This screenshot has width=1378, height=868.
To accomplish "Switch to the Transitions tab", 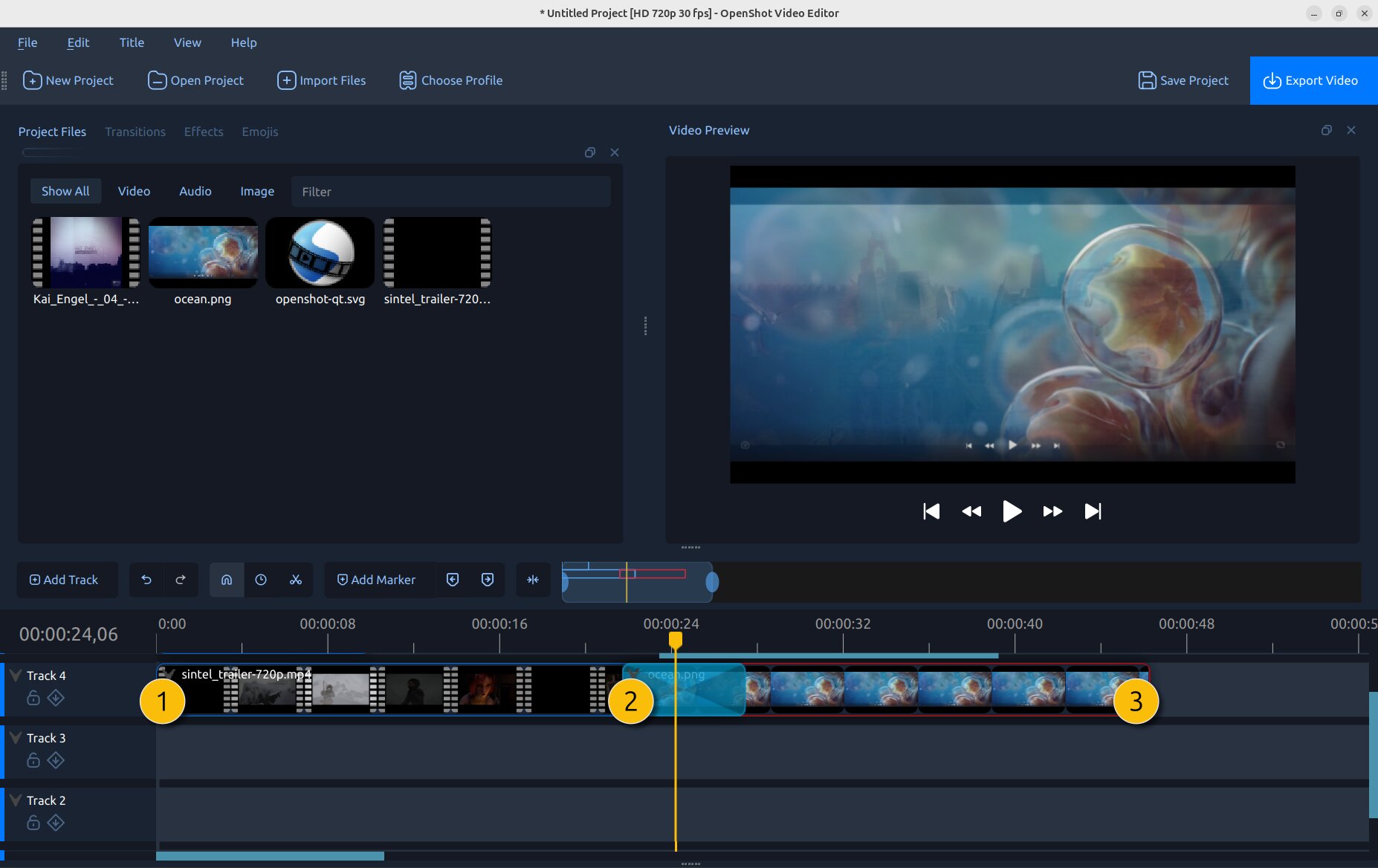I will coord(135,132).
